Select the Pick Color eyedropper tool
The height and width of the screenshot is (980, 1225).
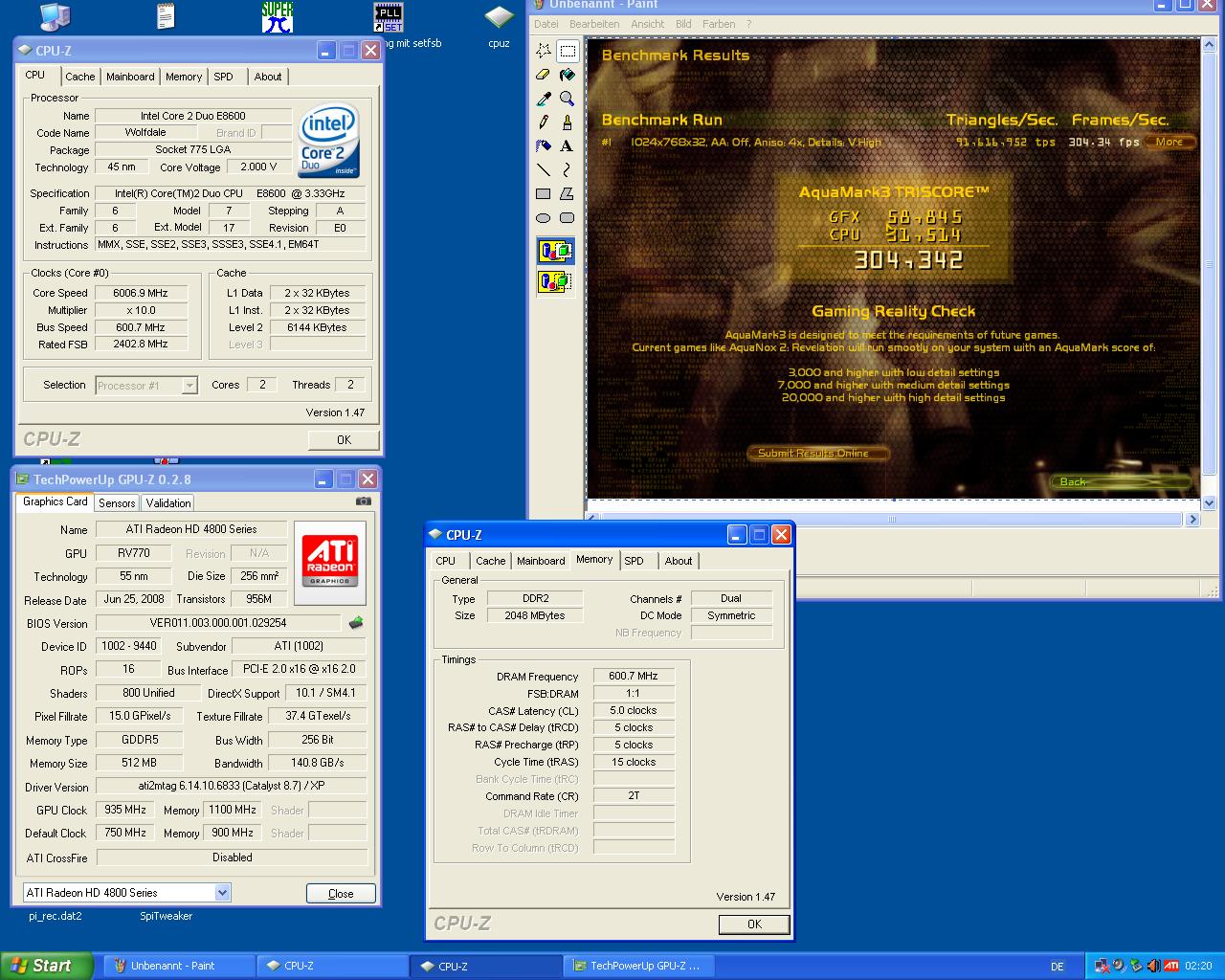tap(544, 98)
